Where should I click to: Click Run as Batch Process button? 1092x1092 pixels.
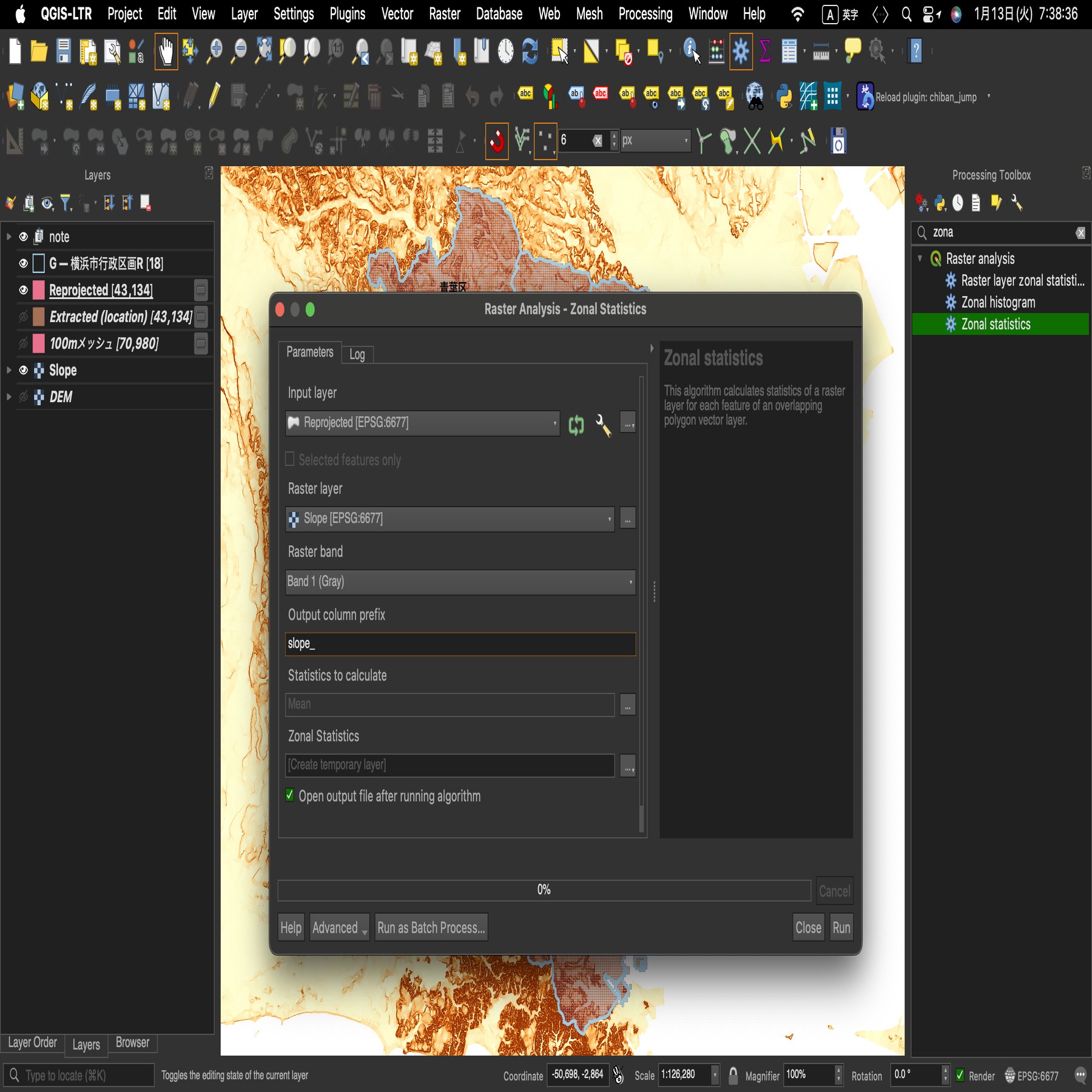[431, 928]
